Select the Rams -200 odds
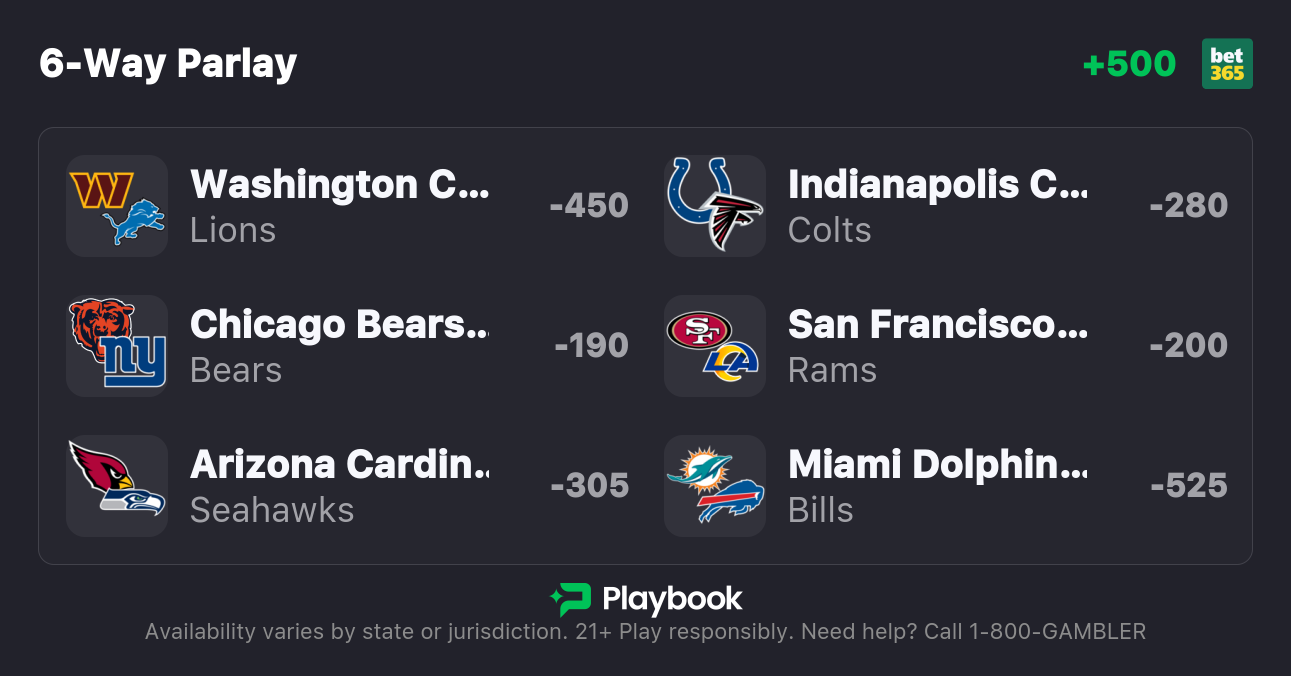This screenshot has width=1291, height=676. (1188, 346)
